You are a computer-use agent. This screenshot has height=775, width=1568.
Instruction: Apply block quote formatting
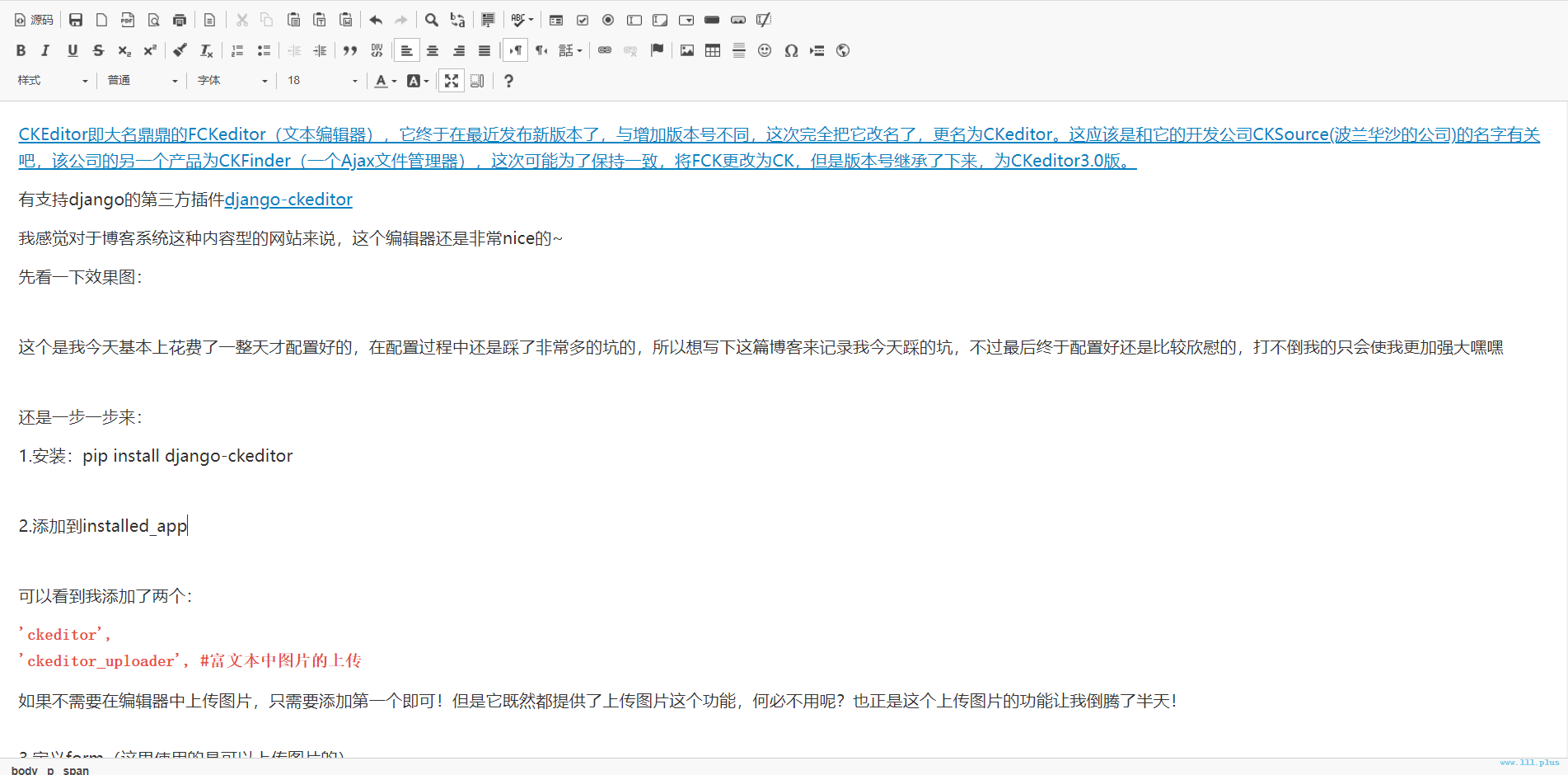pos(350,50)
